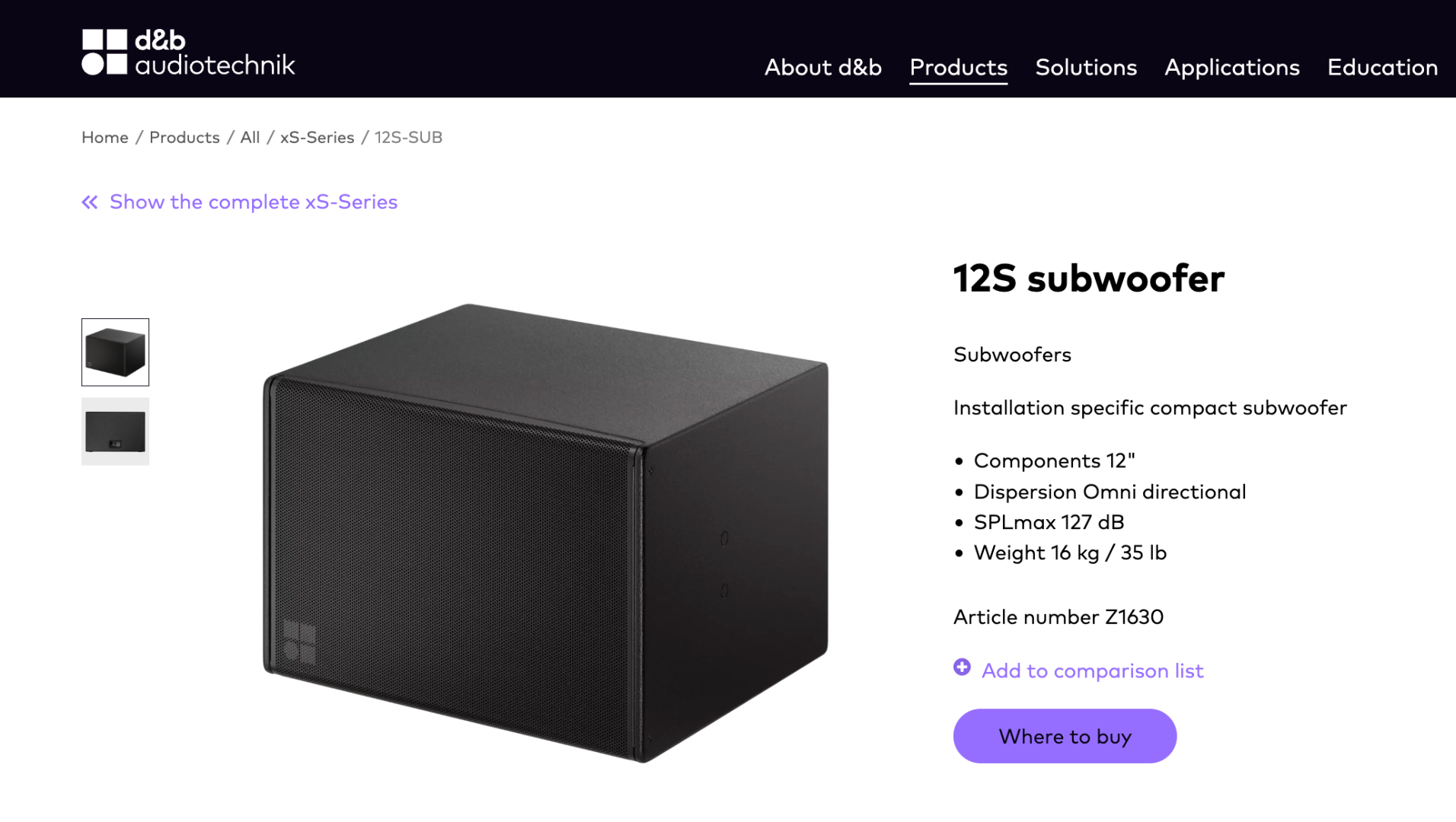This screenshot has height=822, width=1456.
Task: Click the 12S-SUB breadcrumb
Action: [408, 137]
